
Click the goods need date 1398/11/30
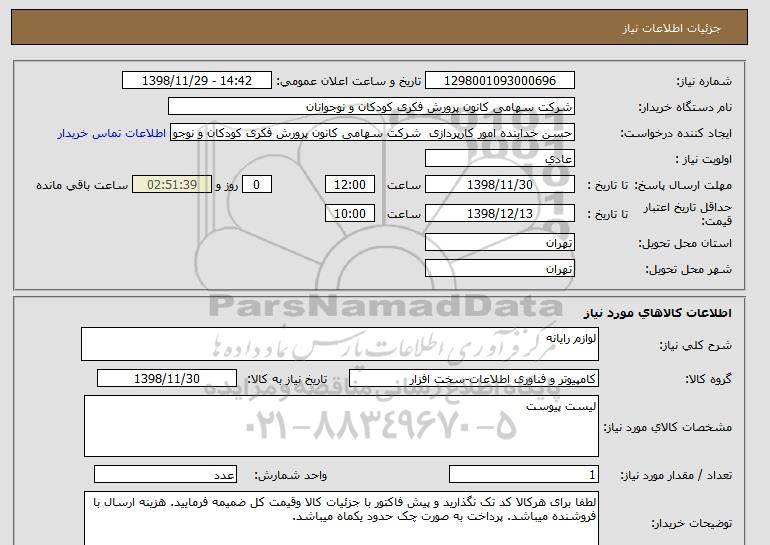point(167,379)
